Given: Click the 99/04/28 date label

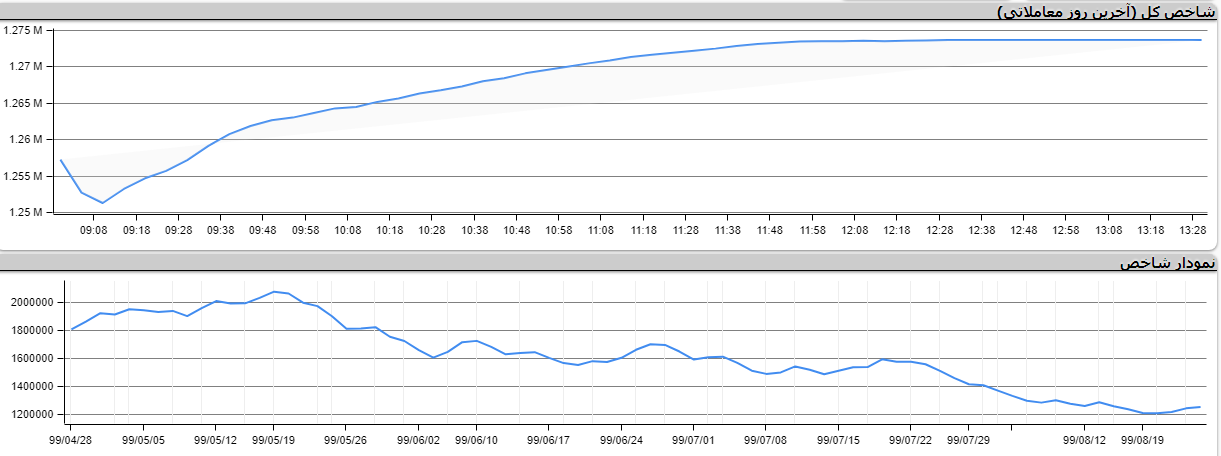Looking at the screenshot, I should pyautogui.click(x=72, y=438).
